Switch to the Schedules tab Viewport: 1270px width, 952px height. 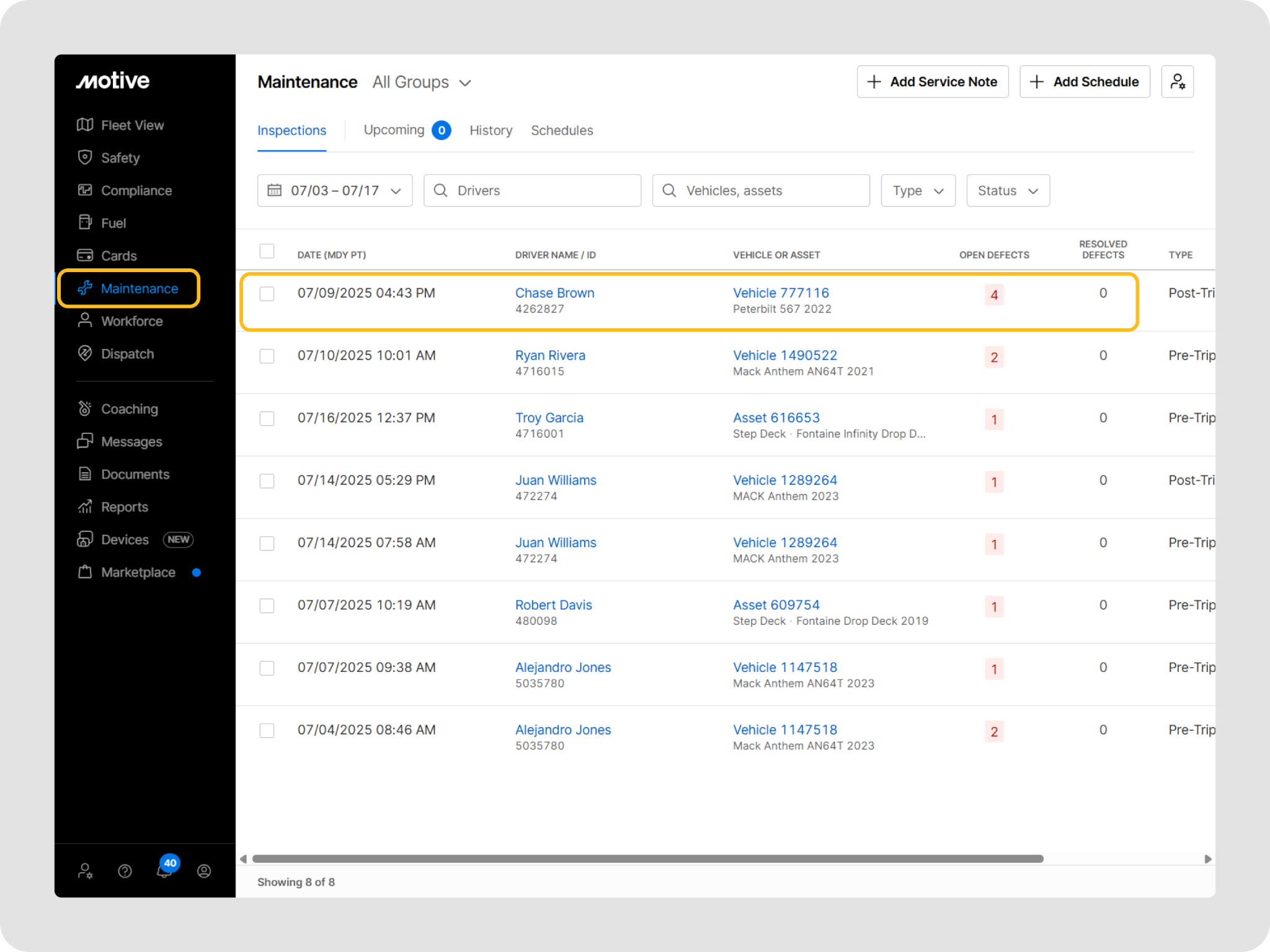[x=562, y=130]
